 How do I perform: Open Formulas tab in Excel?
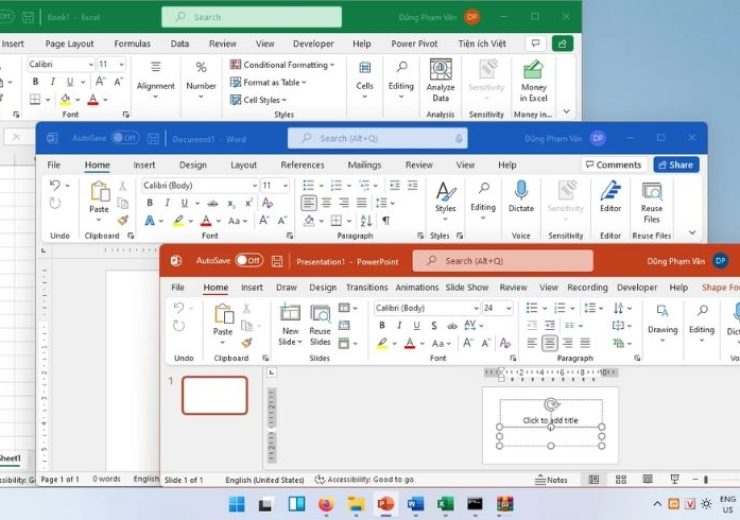132,44
